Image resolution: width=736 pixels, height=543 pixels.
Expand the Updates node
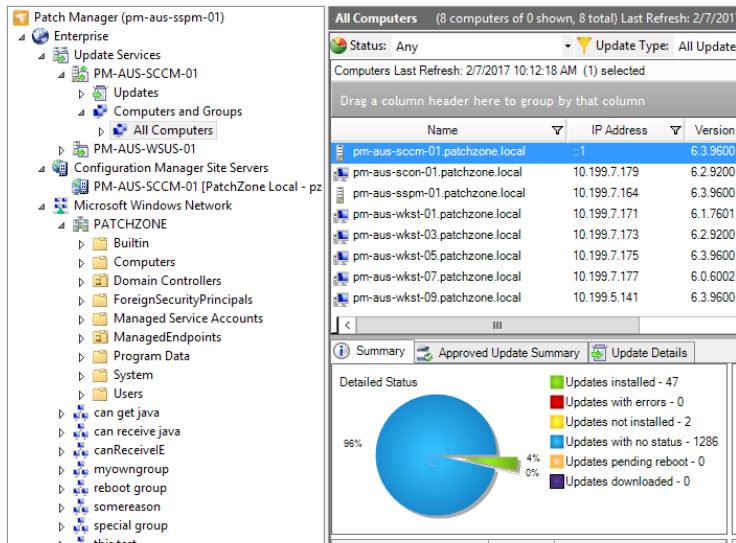(81, 94)
